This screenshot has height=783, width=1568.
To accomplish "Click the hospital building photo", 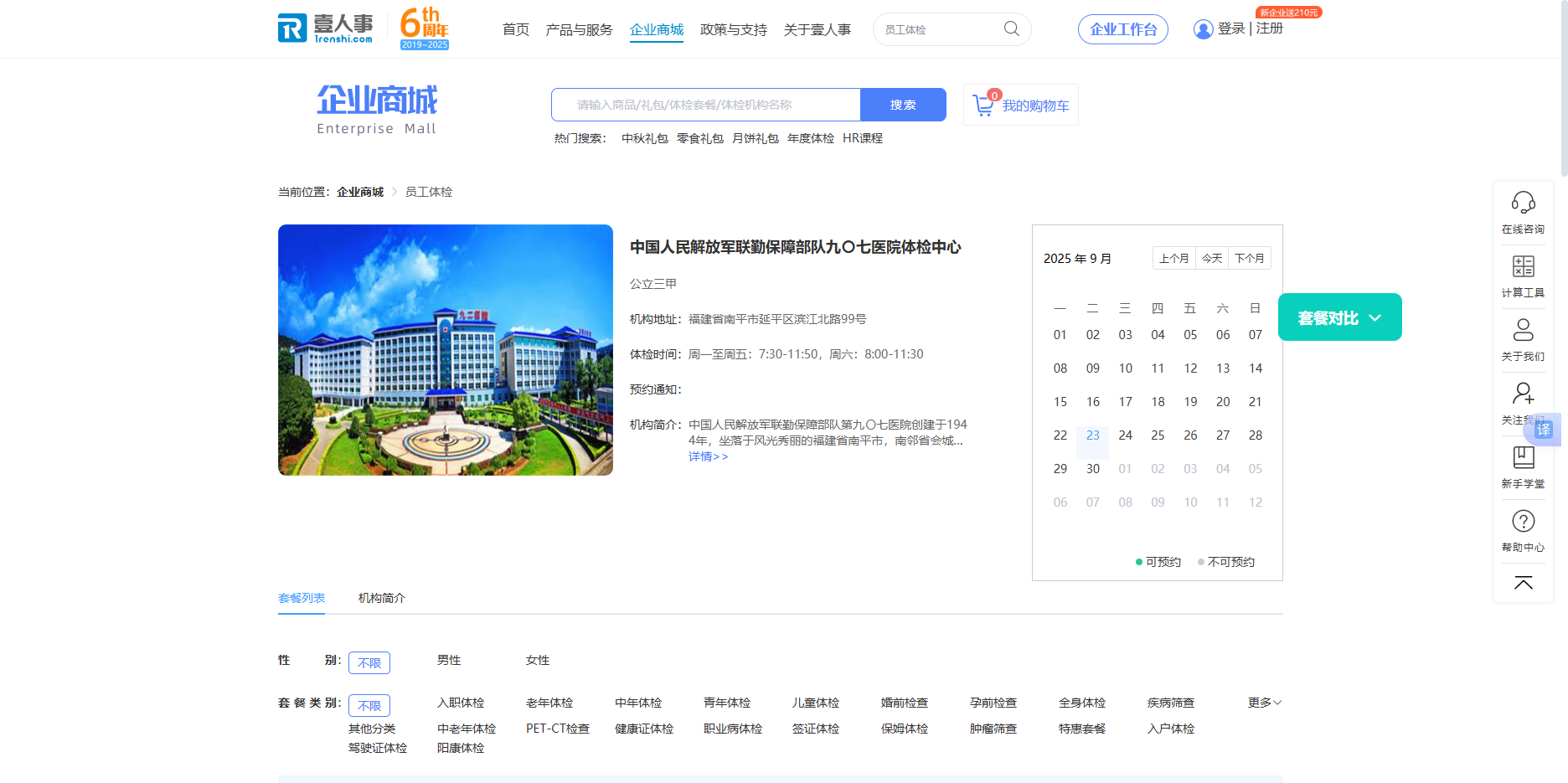I will [x=446, y=350].
